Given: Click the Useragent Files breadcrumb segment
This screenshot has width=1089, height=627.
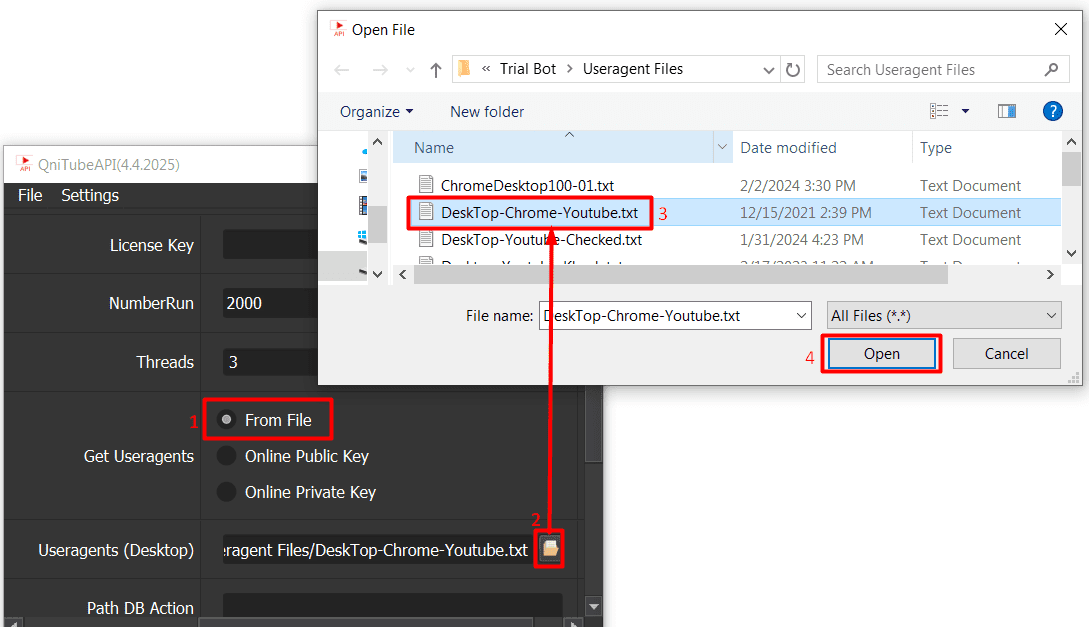Looking at the screenshot, I should click(x=633, y=69).
